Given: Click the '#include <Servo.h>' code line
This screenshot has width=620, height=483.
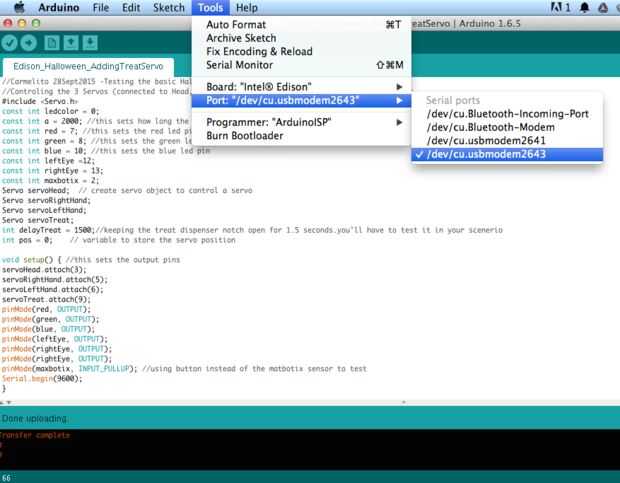Looking at the screenshot, I should tap(40, 101).
